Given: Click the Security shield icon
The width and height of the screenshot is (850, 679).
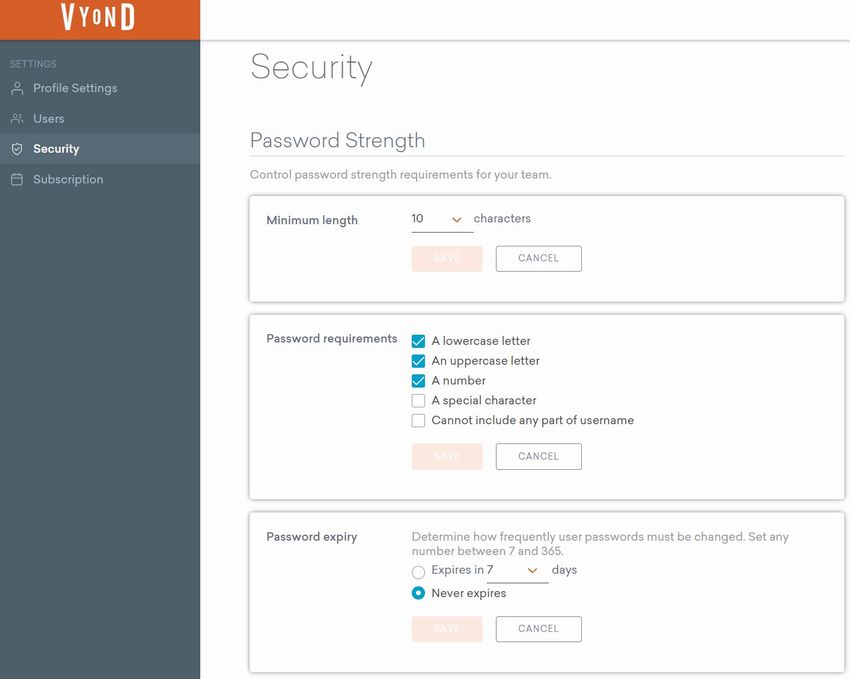Looking at the screenshot, I should [17, 149].
